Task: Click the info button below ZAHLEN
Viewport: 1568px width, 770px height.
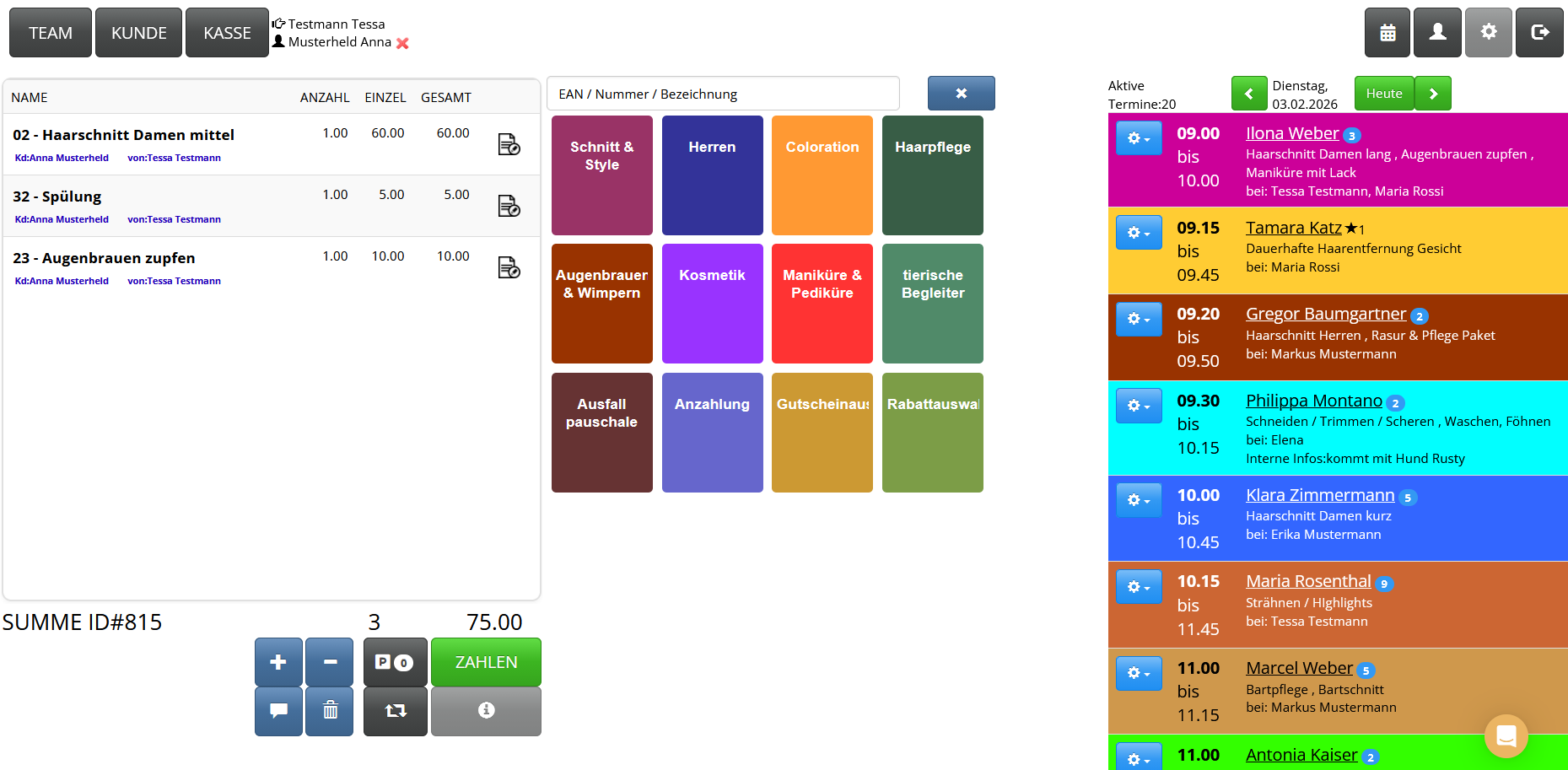Action: coord(486,711)
